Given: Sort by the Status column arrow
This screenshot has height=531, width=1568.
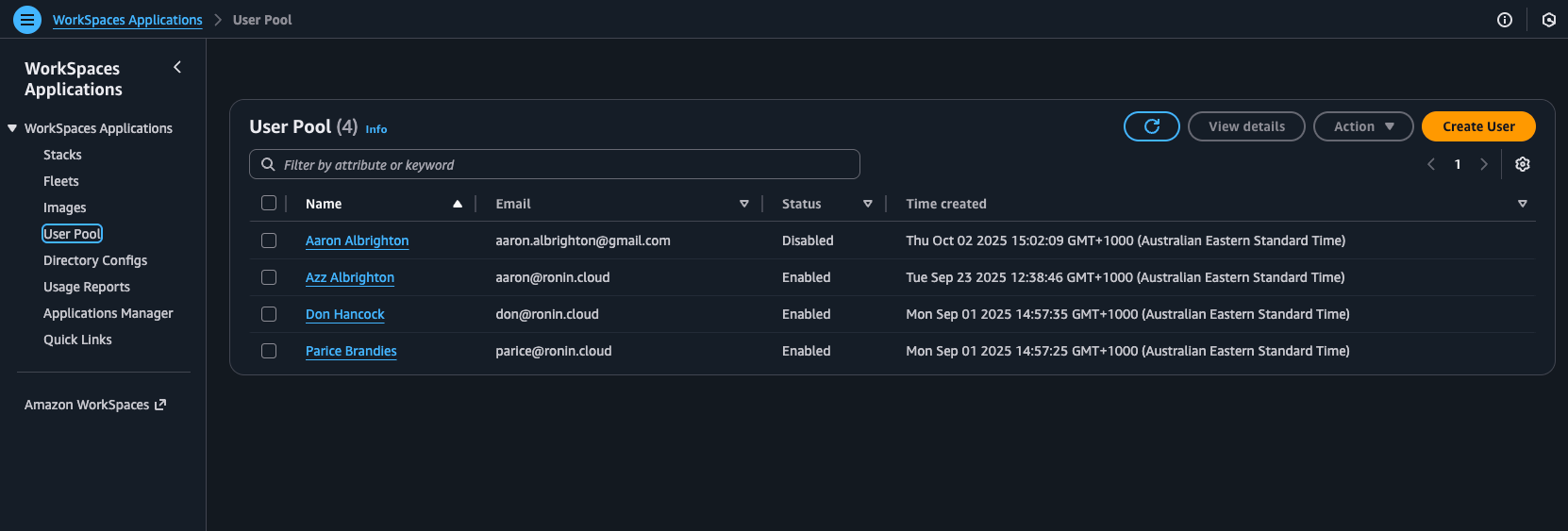Looking at the screenshot, I should click(x=868, y=204).
